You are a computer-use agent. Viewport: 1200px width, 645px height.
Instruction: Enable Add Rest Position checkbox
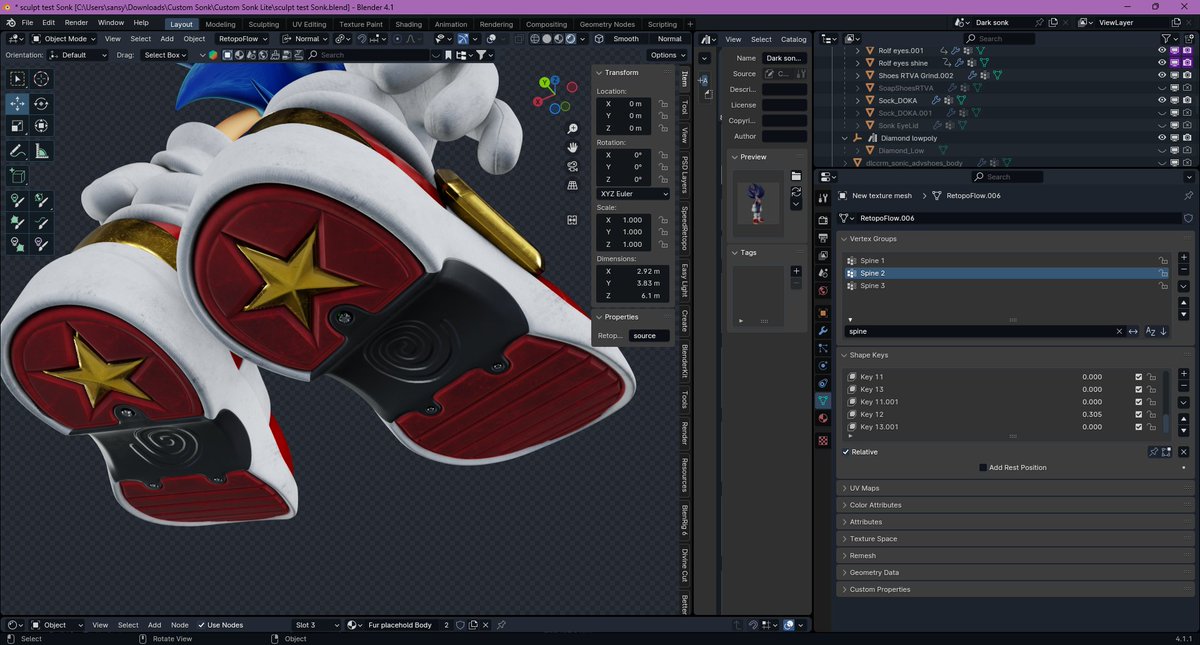983,467
